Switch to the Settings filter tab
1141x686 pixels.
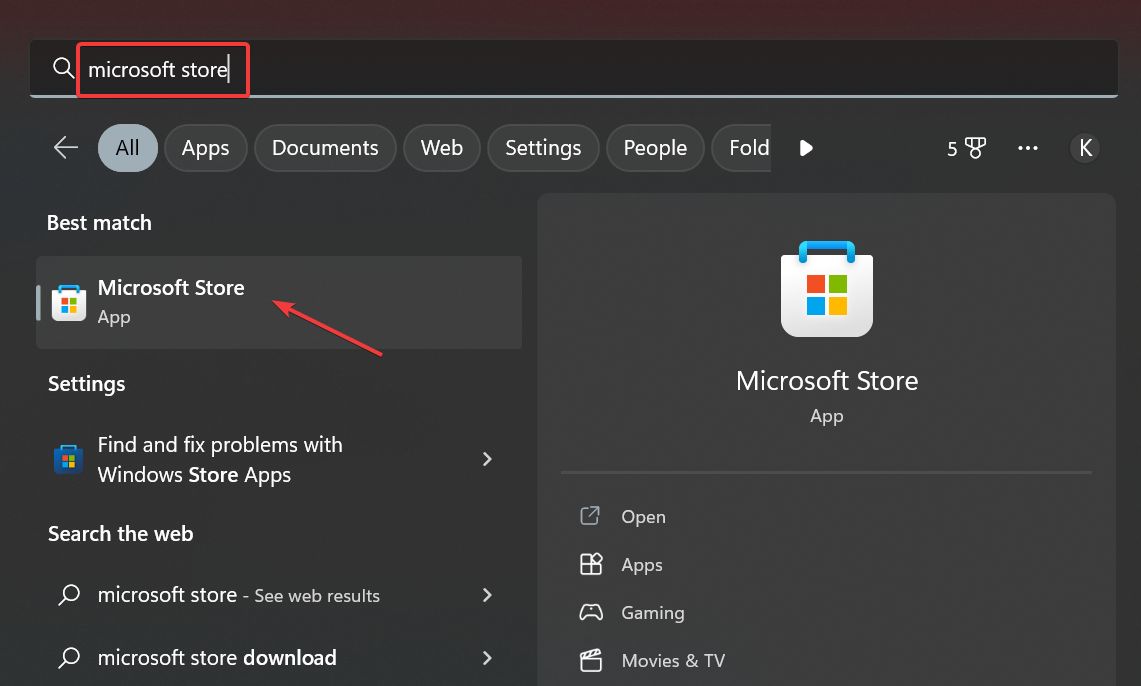(x=543, y=148)
